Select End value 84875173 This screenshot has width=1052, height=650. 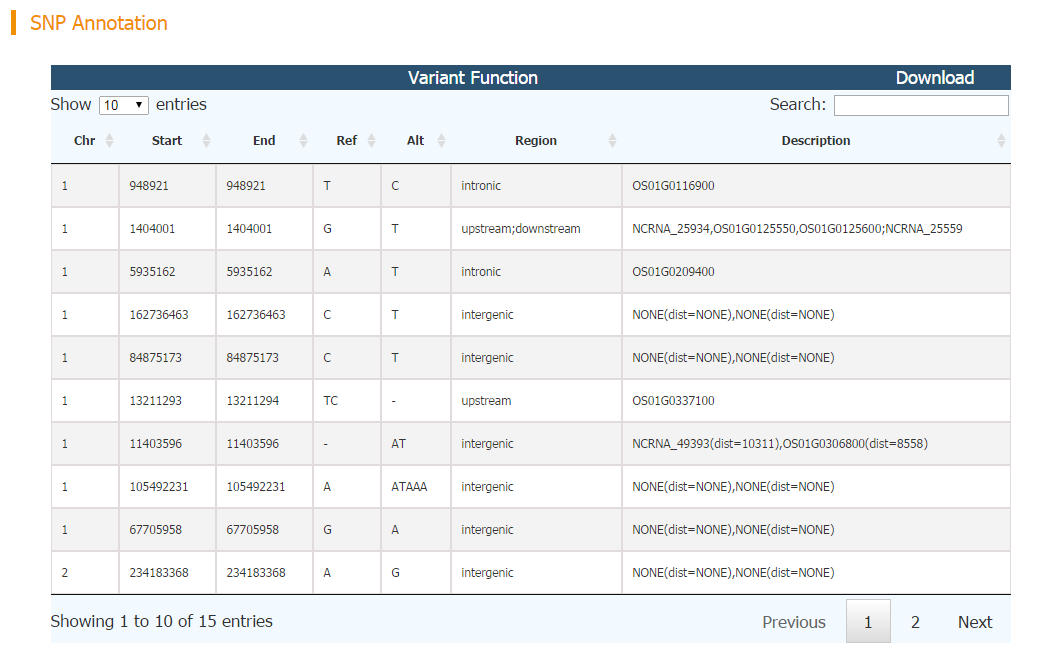coord(252,358)
